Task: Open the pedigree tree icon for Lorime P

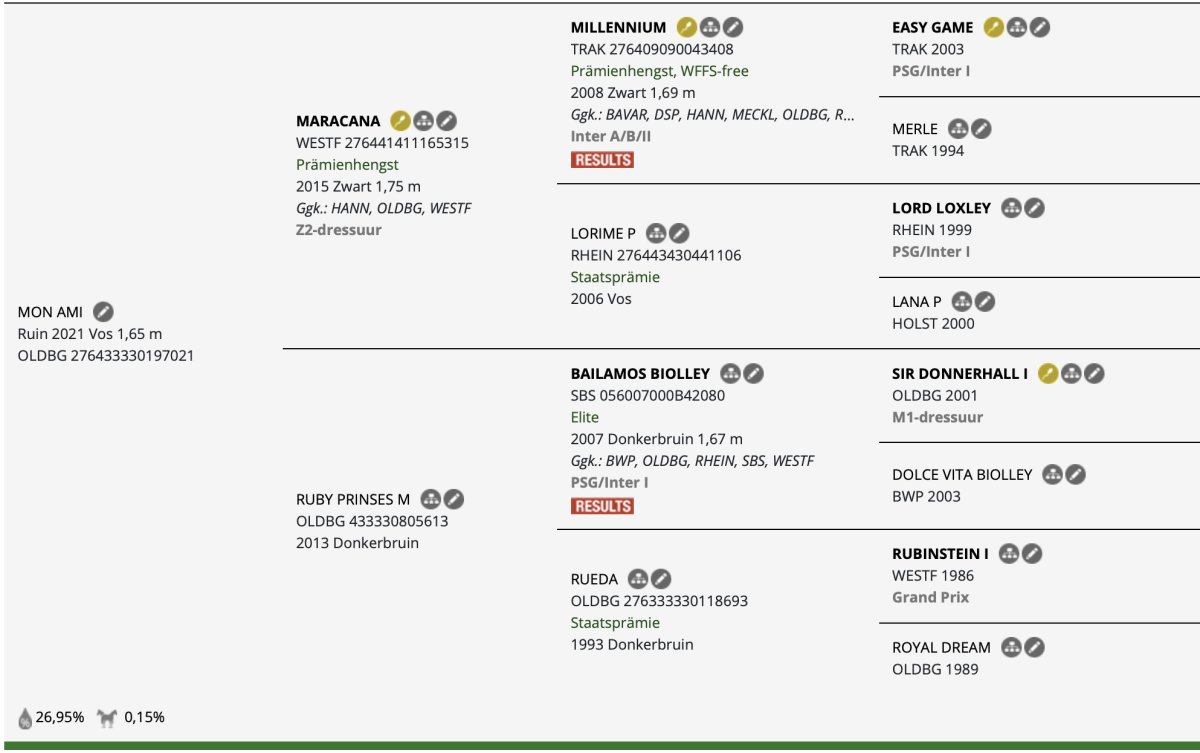Action: pyautogui.click(x=656, y=233)
